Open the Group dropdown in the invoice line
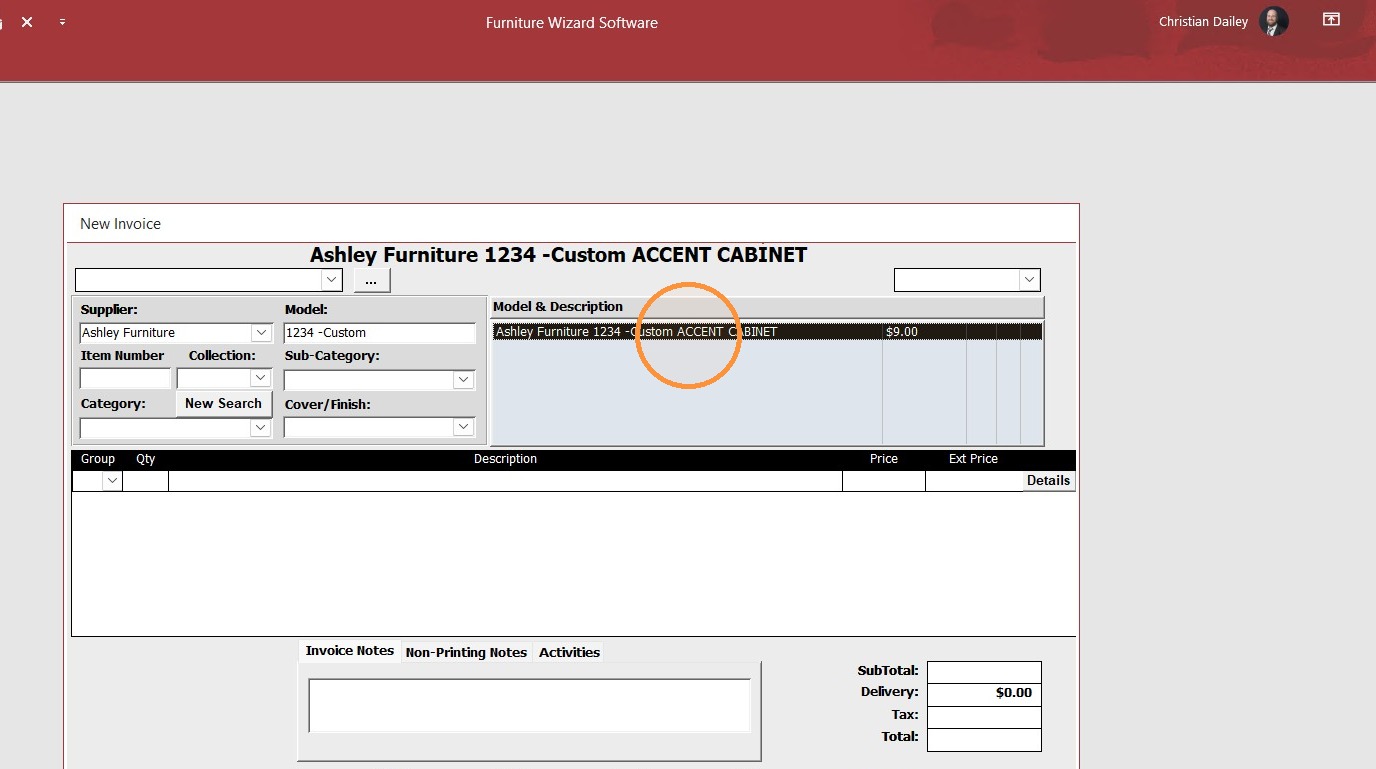This screenshot has height=769, width=1376. (x=112, y=481)
